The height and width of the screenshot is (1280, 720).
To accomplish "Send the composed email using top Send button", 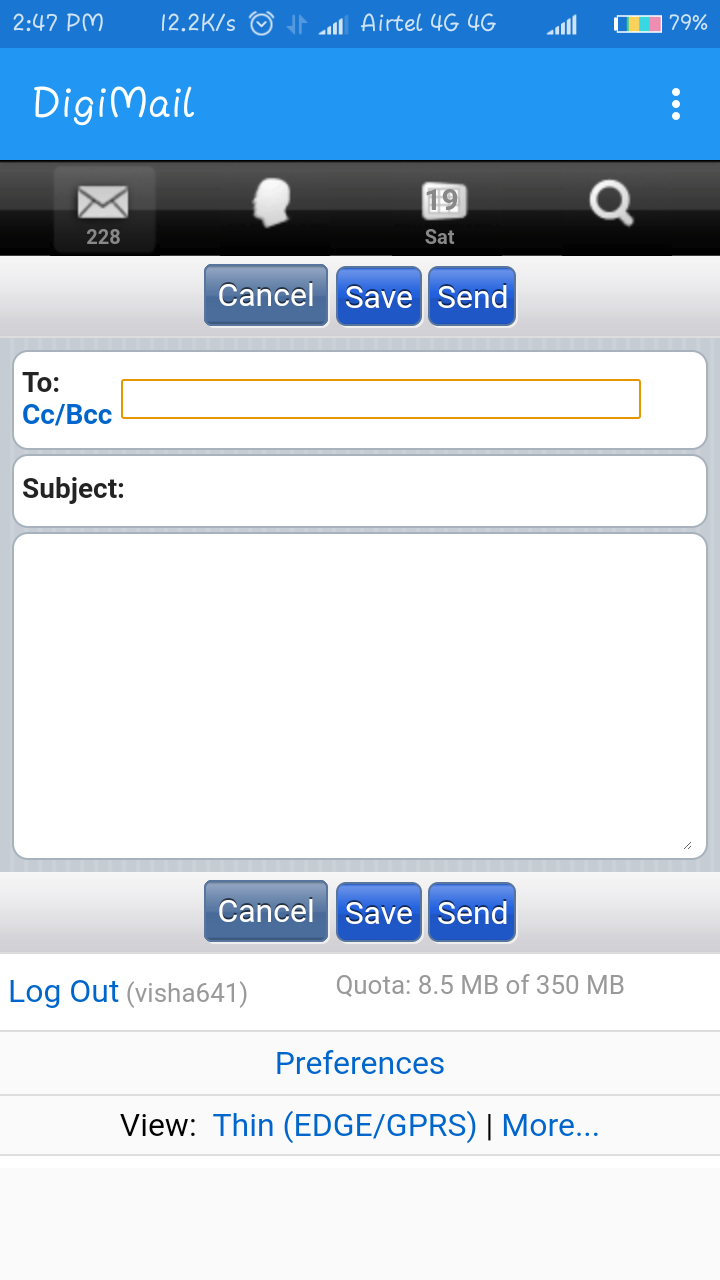I will (471, 296).
